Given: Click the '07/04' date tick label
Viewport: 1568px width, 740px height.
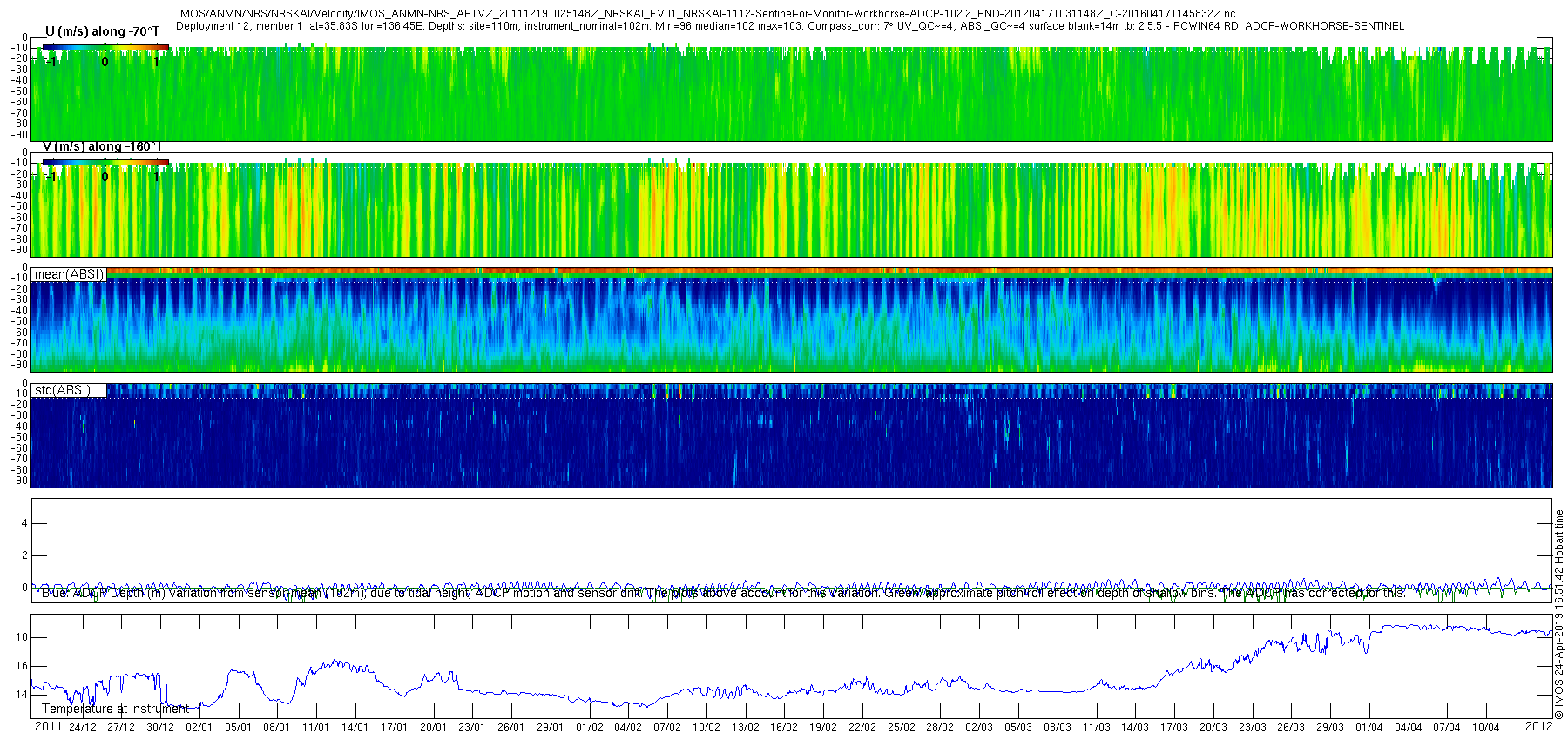Looking at the screenshot, I should (x=1447, y=728).
